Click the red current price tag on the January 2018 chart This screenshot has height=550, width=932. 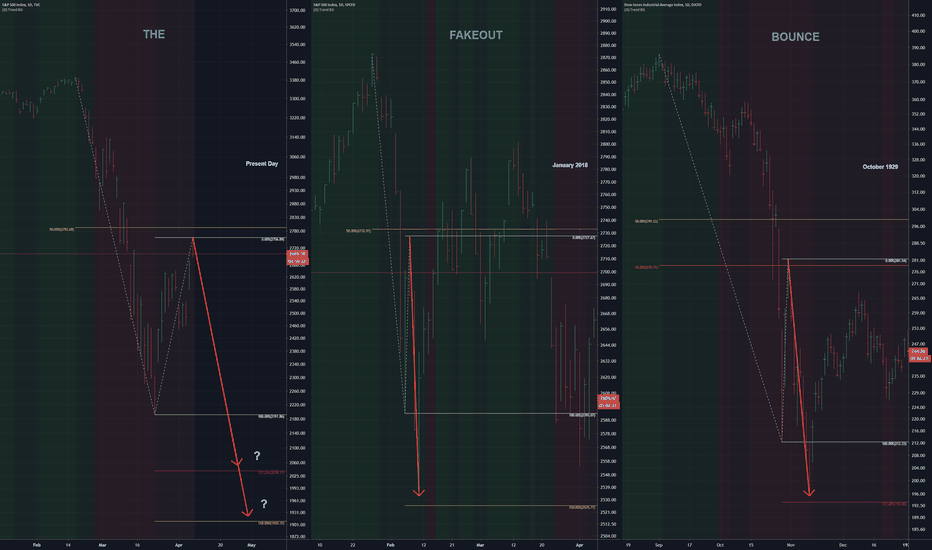tap(608, 402)
